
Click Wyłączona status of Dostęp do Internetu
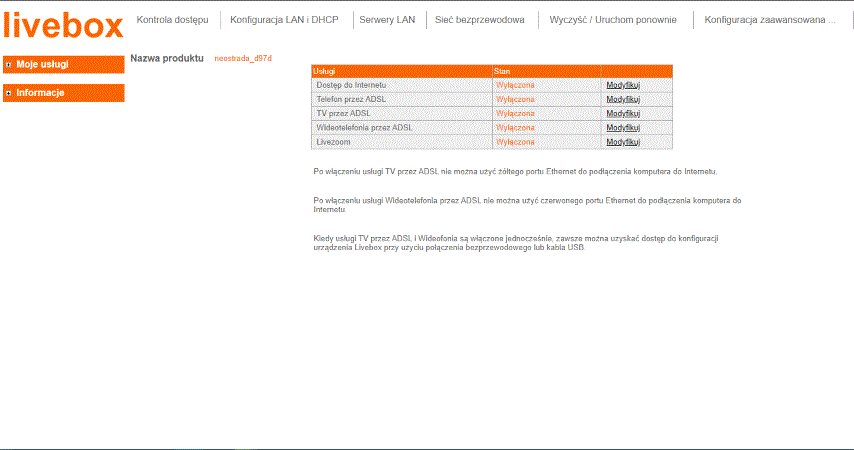tap(515, 85)
